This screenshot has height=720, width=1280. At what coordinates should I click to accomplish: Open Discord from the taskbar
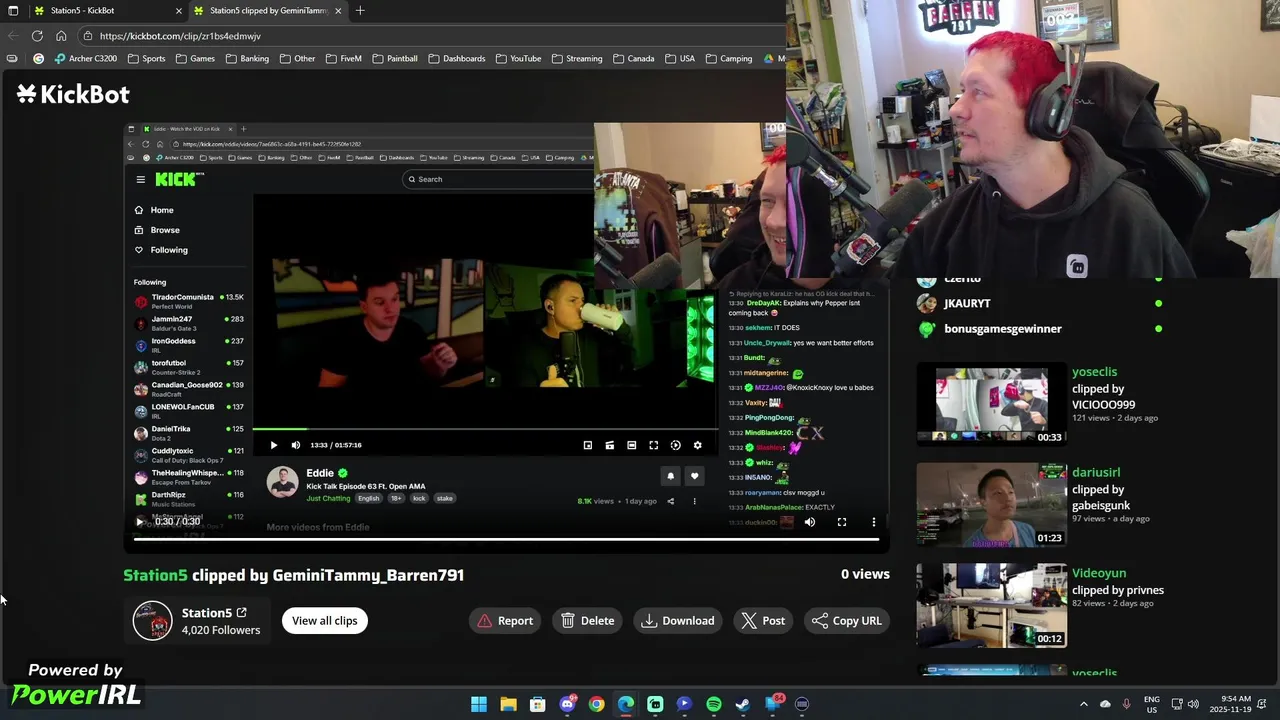pyautogui.click(x=567, y=704)
